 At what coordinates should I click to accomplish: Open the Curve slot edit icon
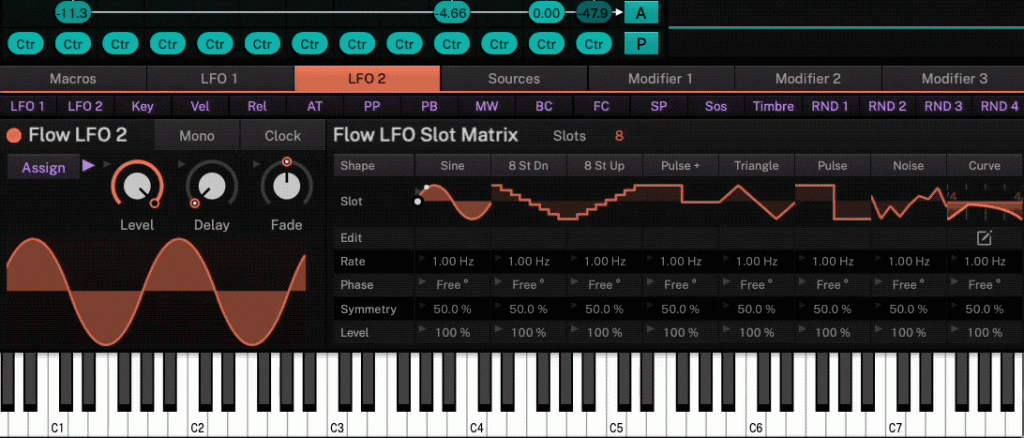point(984,238)
